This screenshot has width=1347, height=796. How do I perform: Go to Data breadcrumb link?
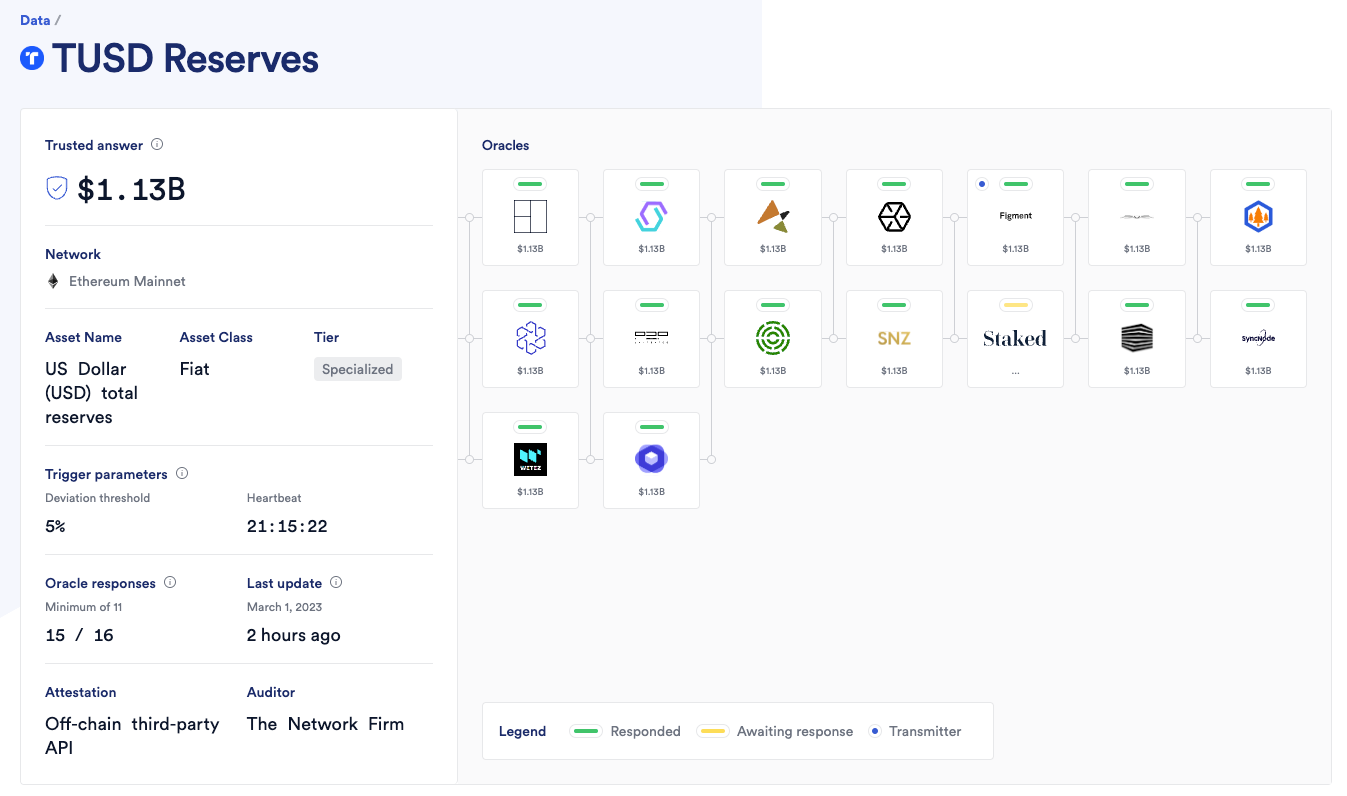pos(35,20)
